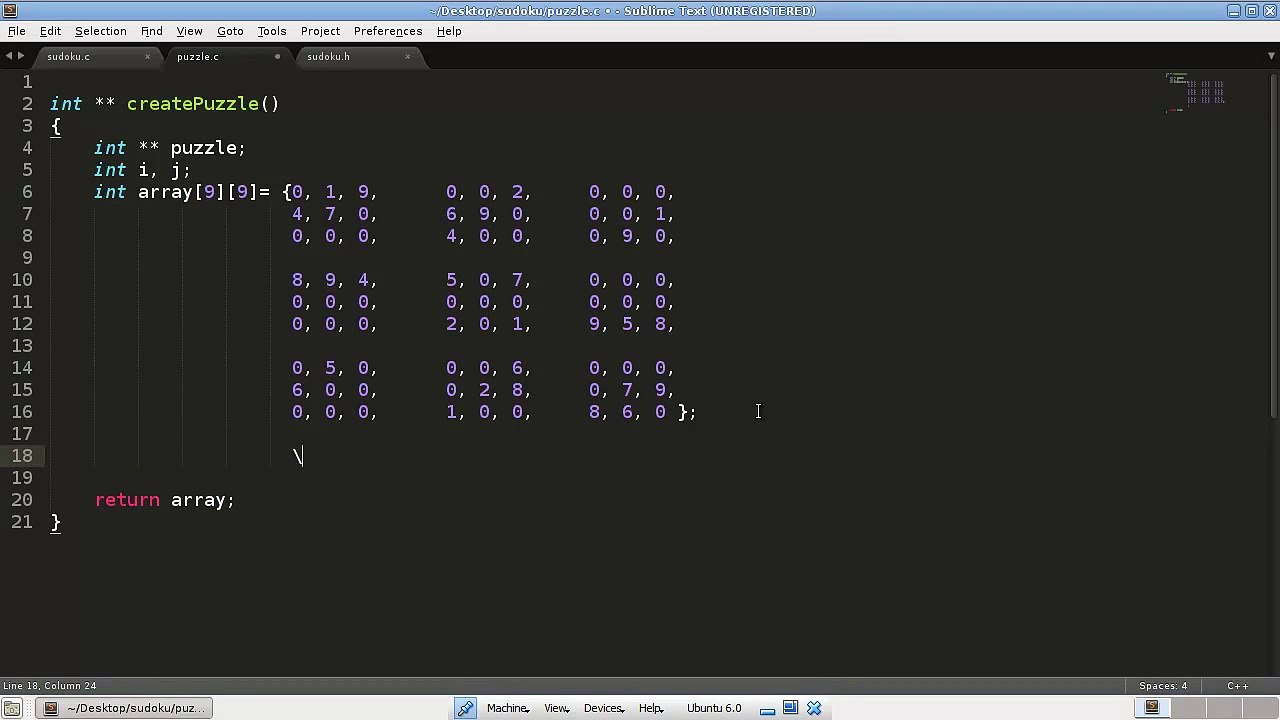Close the sudoku.c tab
Screen dimensions: 1280x720
tap(147, 57)
